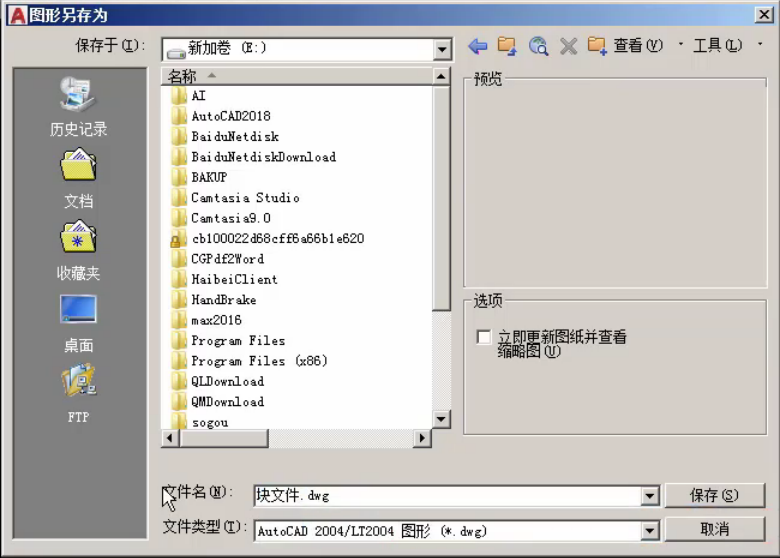Go up one folder level

(507, 46)
